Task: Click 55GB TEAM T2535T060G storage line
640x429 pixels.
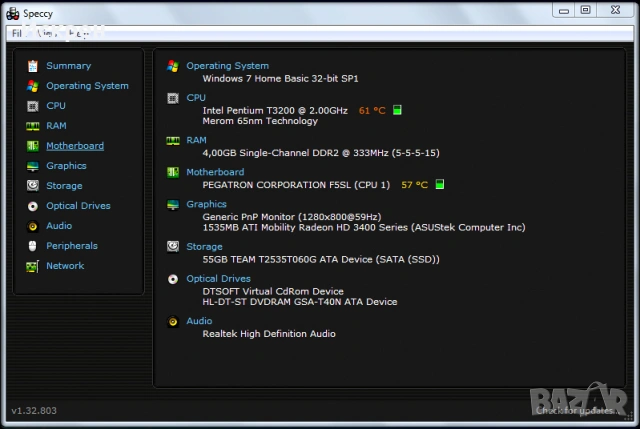Action: (x=321, y=259)
